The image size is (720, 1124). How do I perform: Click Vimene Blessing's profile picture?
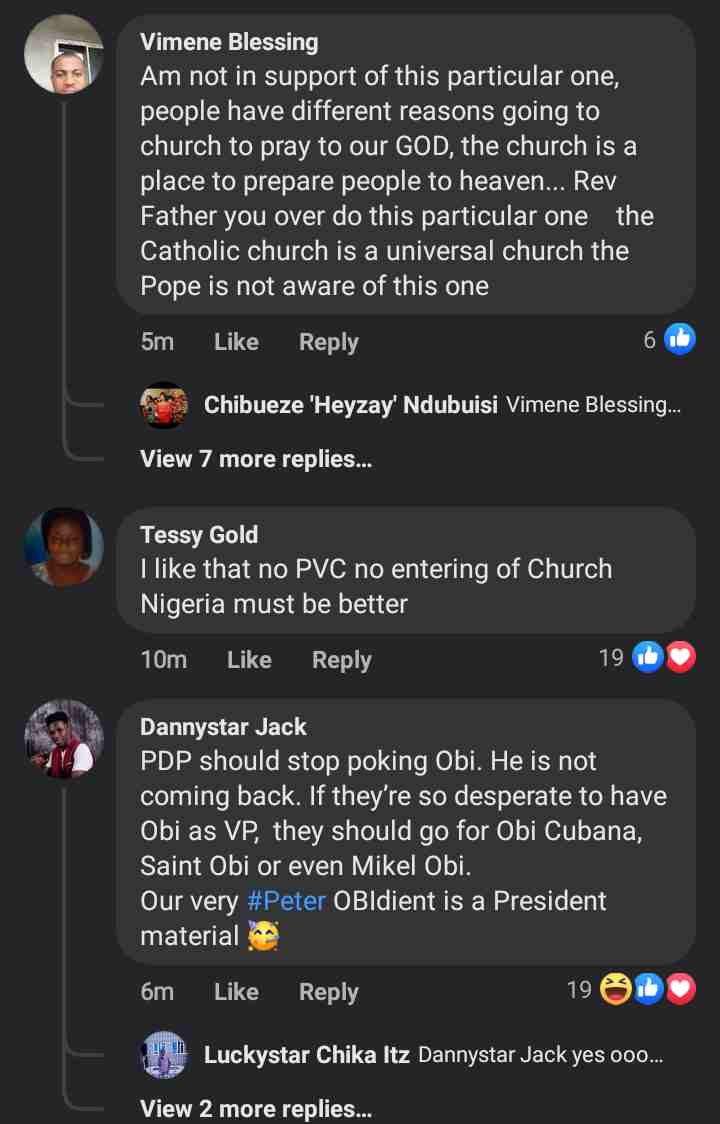64,54
